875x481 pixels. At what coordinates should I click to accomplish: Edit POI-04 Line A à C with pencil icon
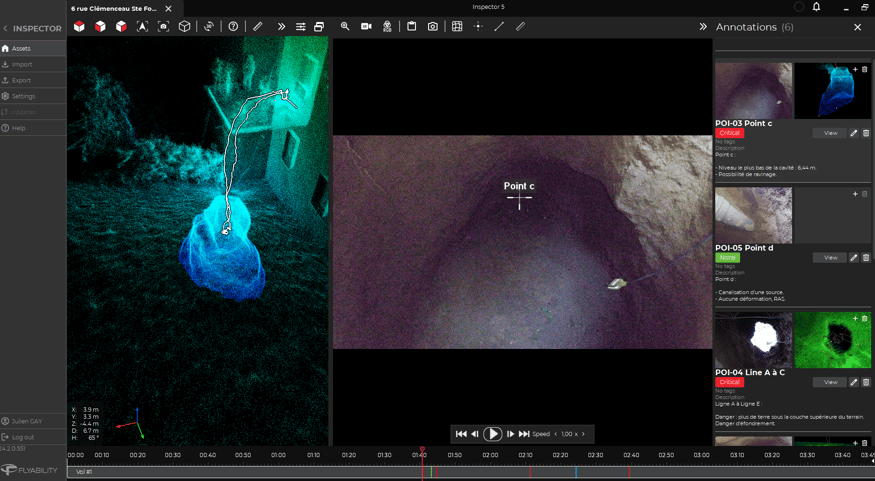click(x=854, y=382)
